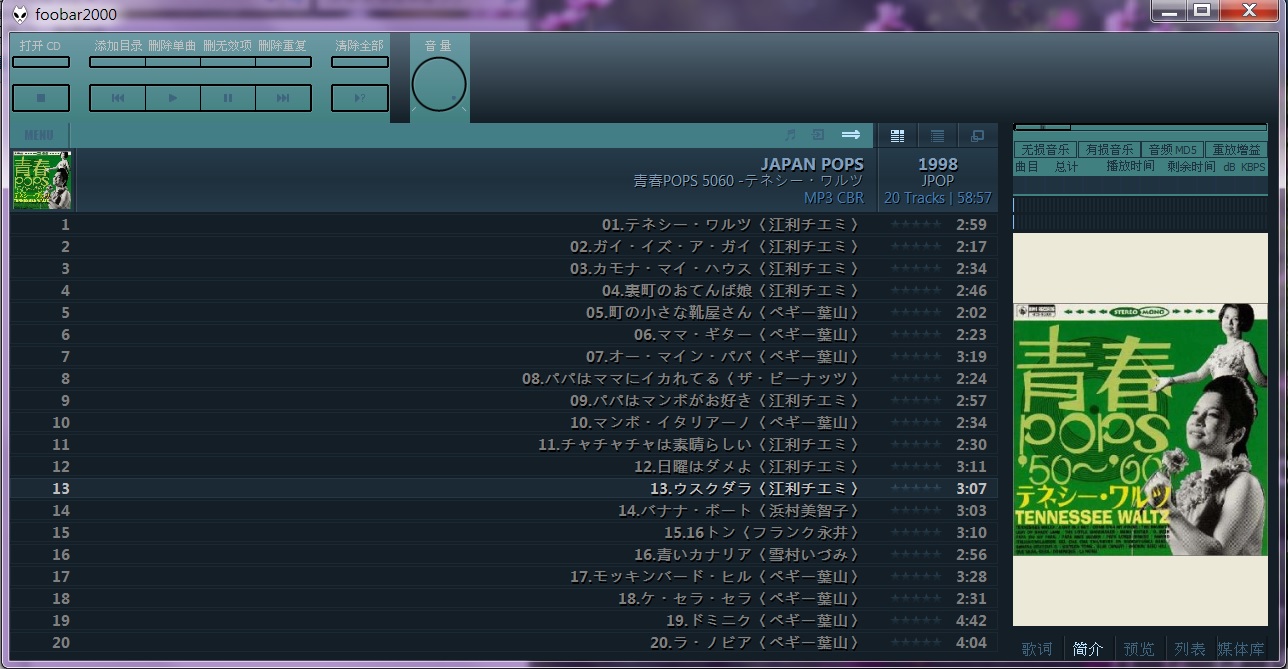Select track 08.パパはママにイカれてる

(x=504, y=379)
